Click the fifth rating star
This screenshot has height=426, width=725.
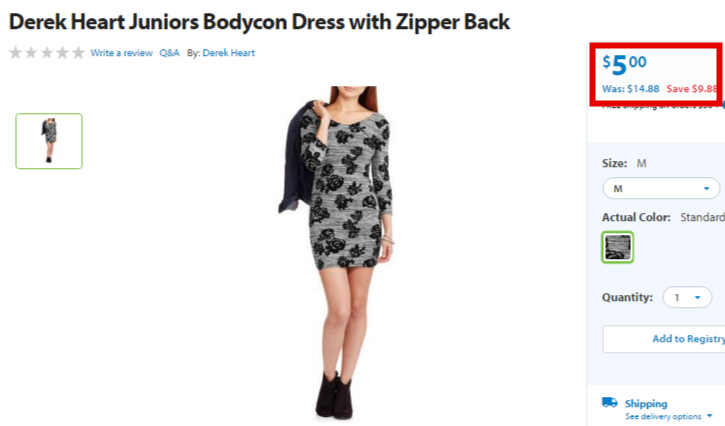[78, 53]
